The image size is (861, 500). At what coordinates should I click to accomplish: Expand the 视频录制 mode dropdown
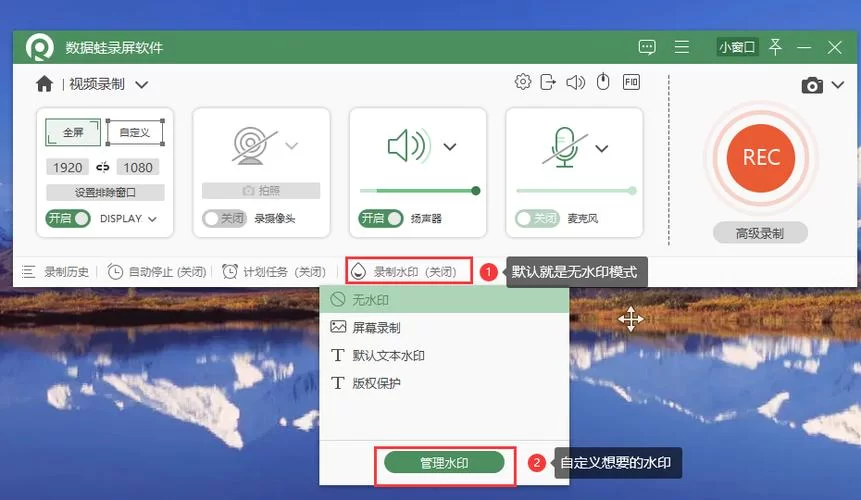click(142, 85)
